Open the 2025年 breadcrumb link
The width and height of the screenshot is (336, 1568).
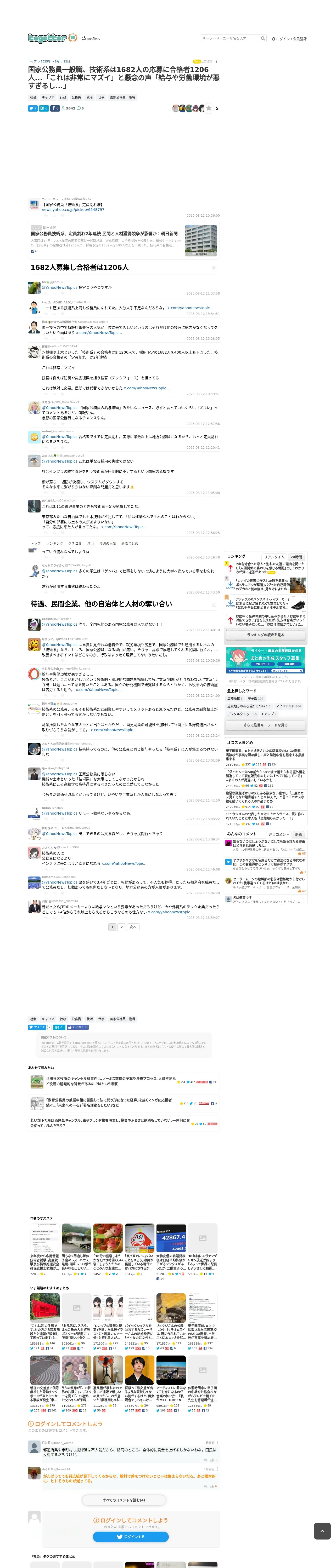click(46, 61)
